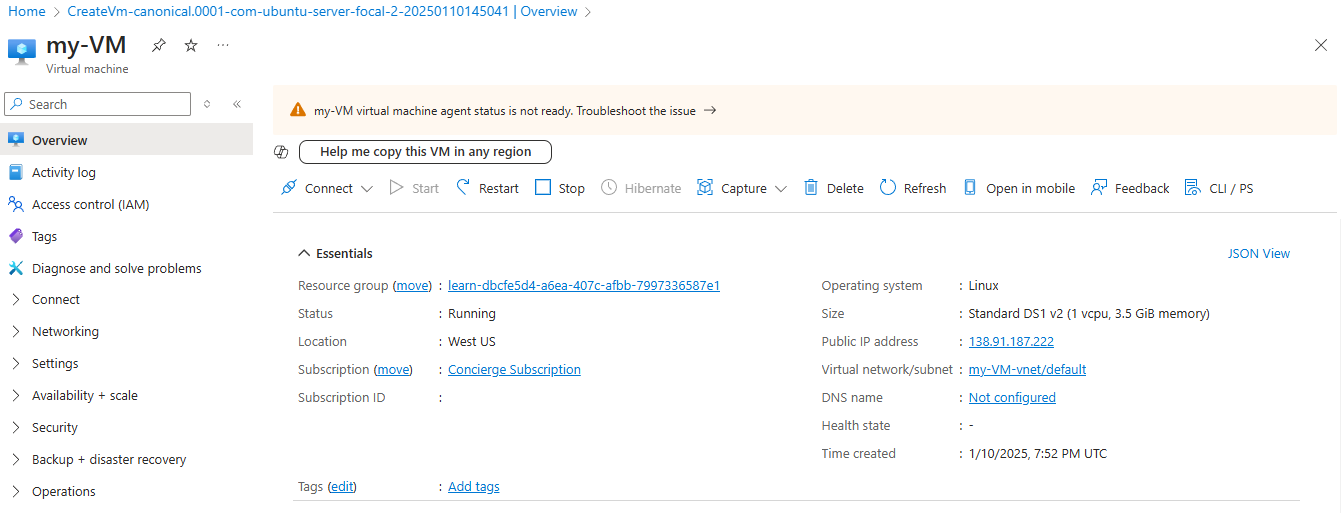Click the Start toolbar button
The image size is (1341, 513).
point(414,188)
